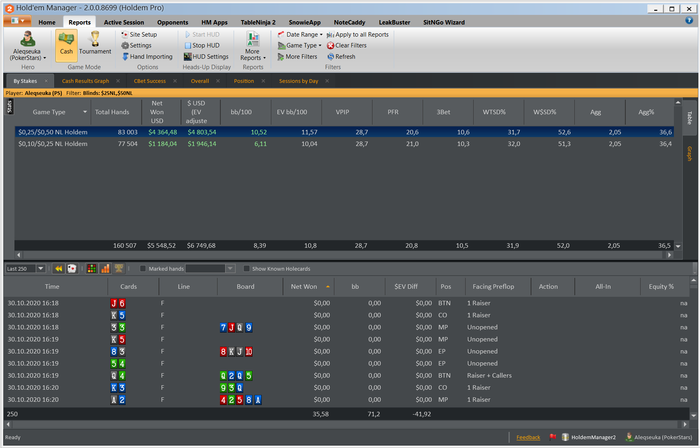Open HM Apps ribbon tab
This screenshot has width=700, height=448.
point(214,22)
